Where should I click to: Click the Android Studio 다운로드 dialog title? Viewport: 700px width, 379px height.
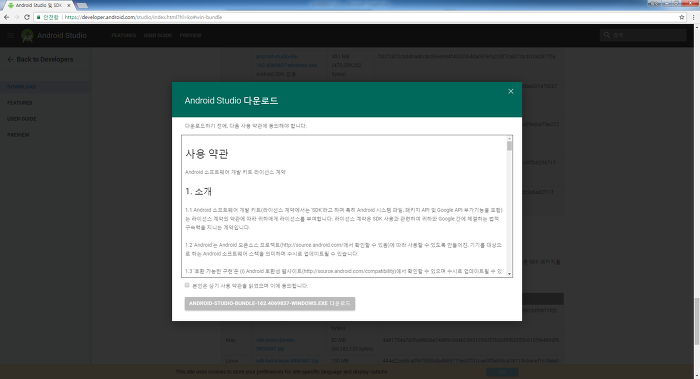(x=231, y=100)
